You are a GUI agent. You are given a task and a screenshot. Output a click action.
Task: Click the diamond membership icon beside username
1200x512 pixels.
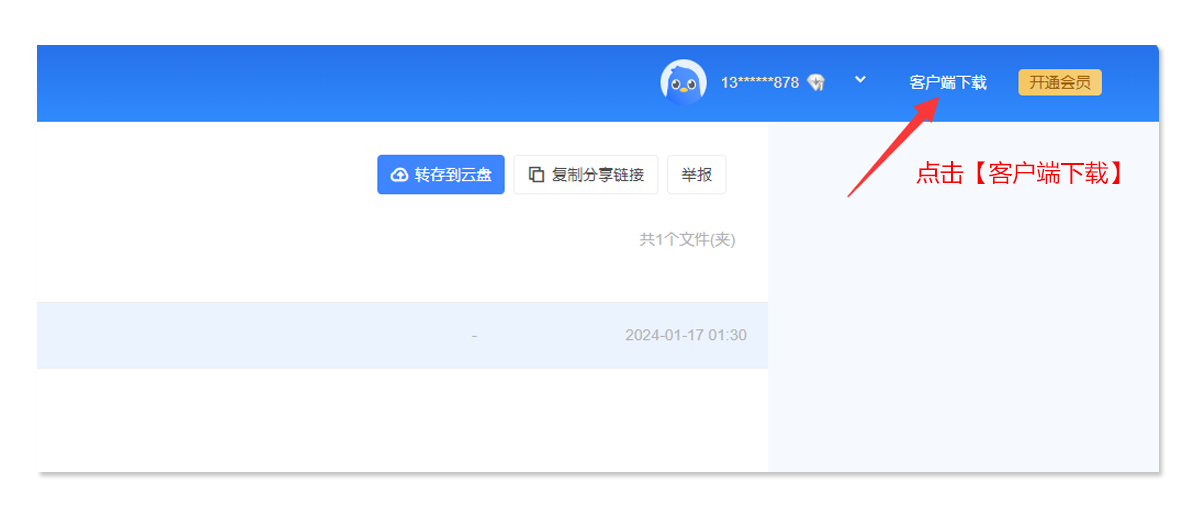pos(816,83)
